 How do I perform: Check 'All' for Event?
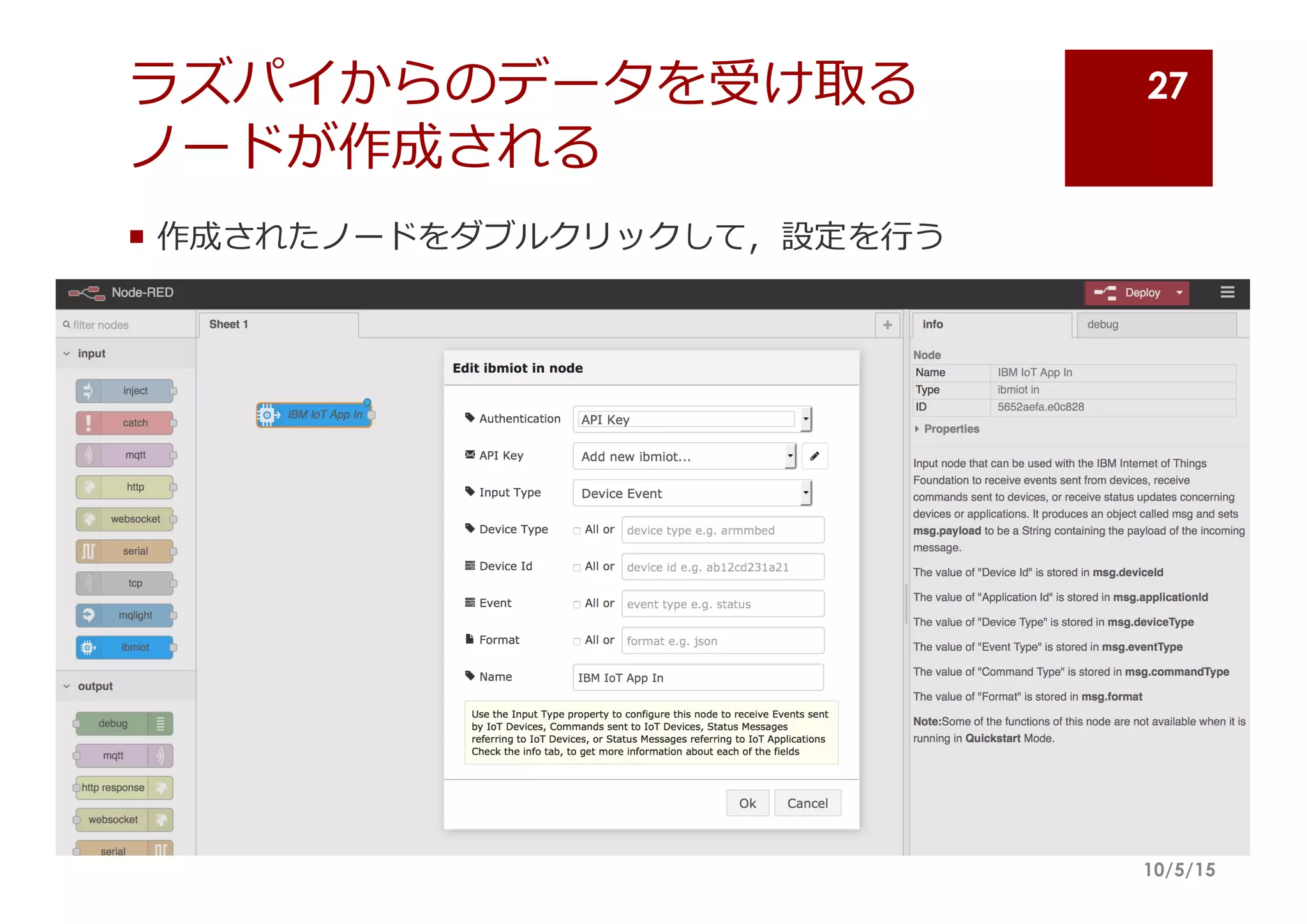coord(577,605)
